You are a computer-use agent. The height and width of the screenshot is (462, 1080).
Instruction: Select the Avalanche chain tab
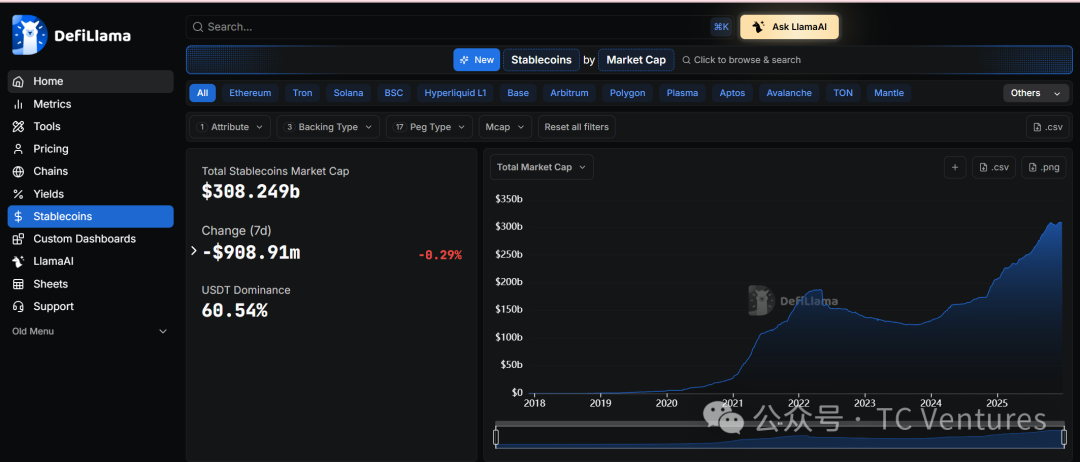pos(789,93)
